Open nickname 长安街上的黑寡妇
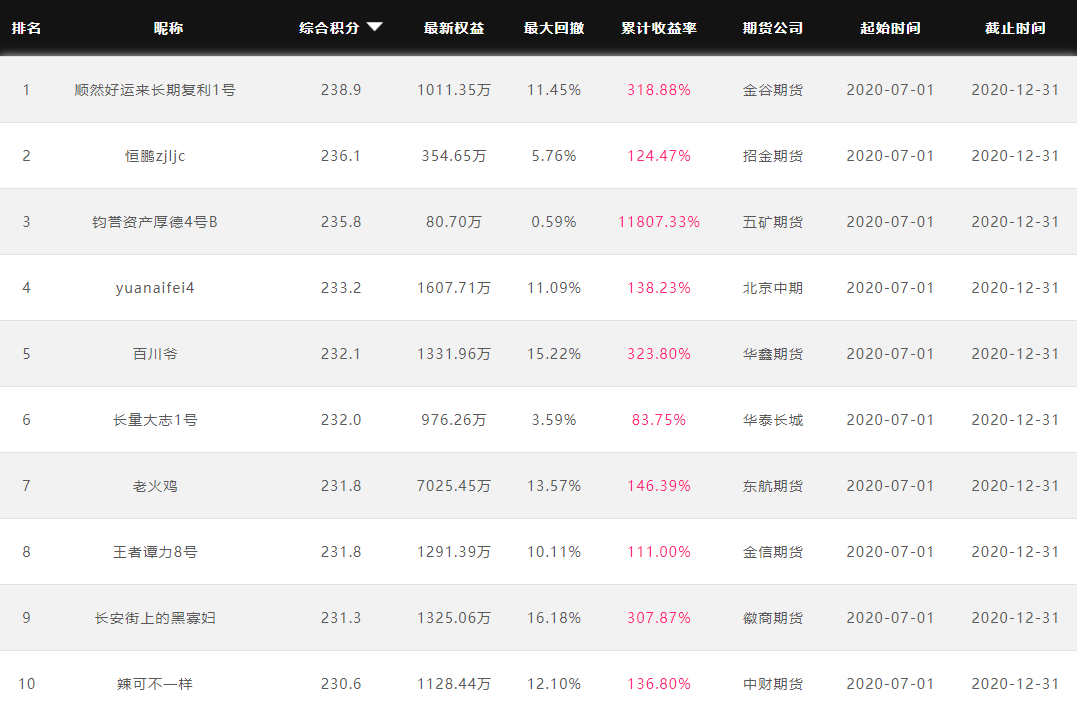1077x714 pixels. point(155,617)
